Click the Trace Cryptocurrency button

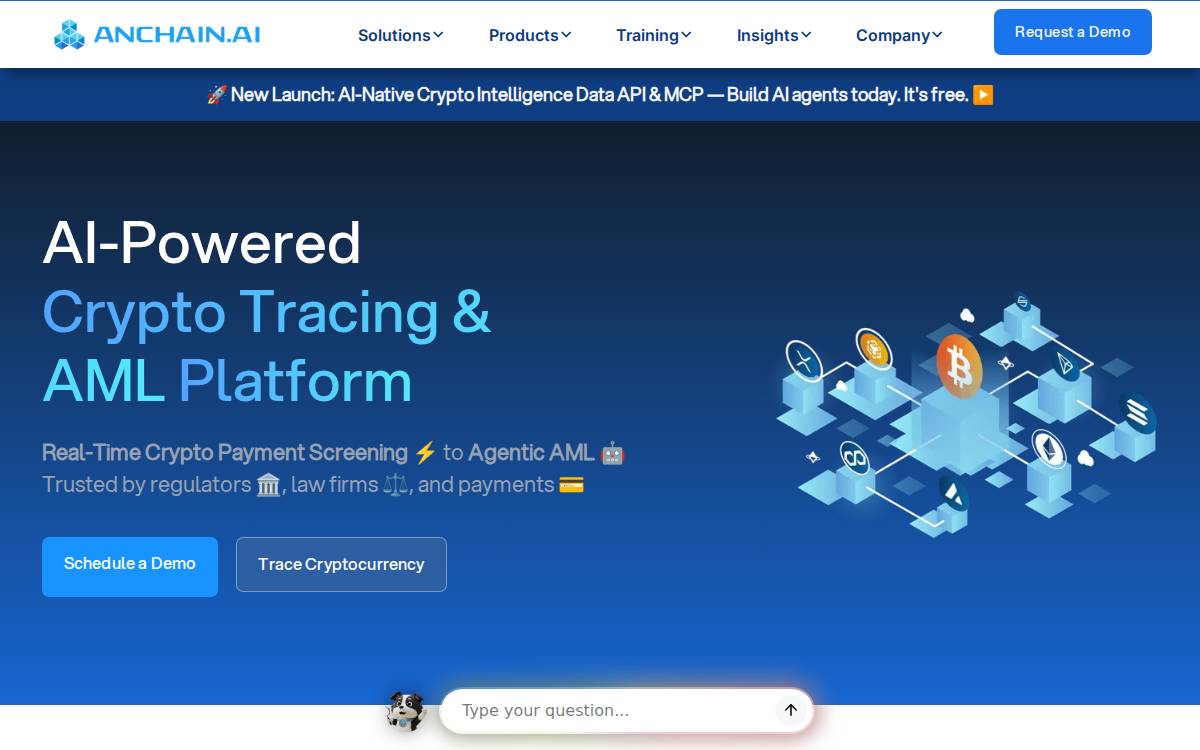click(341, 565)
